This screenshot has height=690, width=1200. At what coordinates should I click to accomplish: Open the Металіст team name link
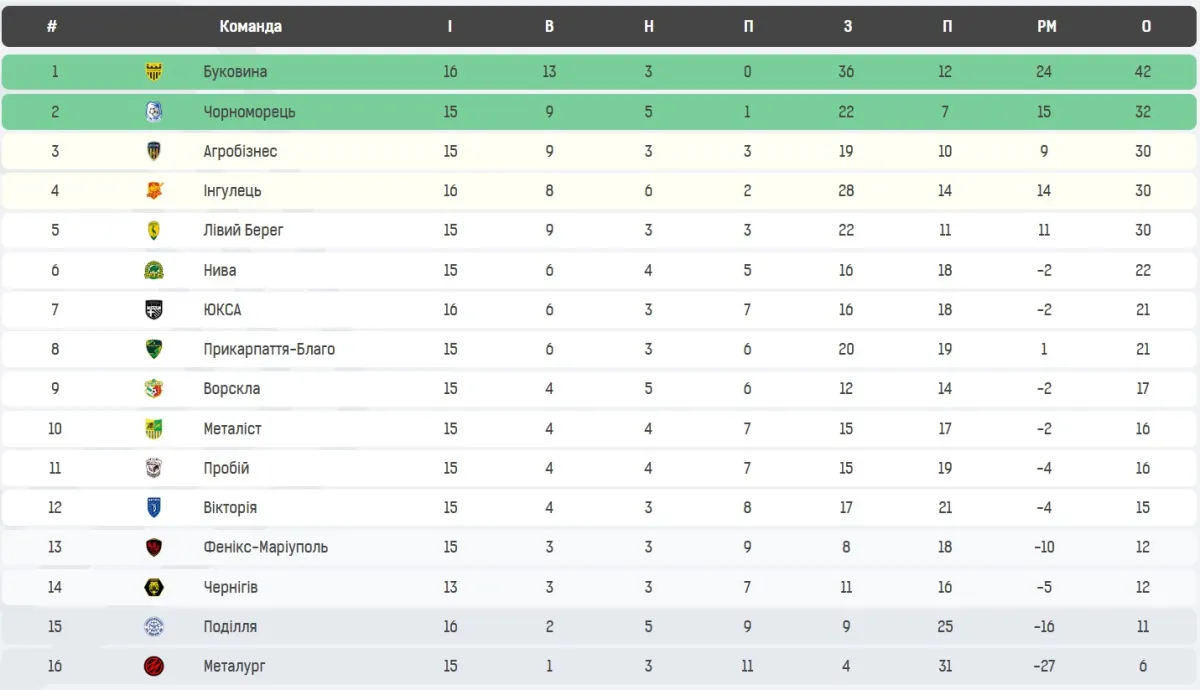coord(232,428)
